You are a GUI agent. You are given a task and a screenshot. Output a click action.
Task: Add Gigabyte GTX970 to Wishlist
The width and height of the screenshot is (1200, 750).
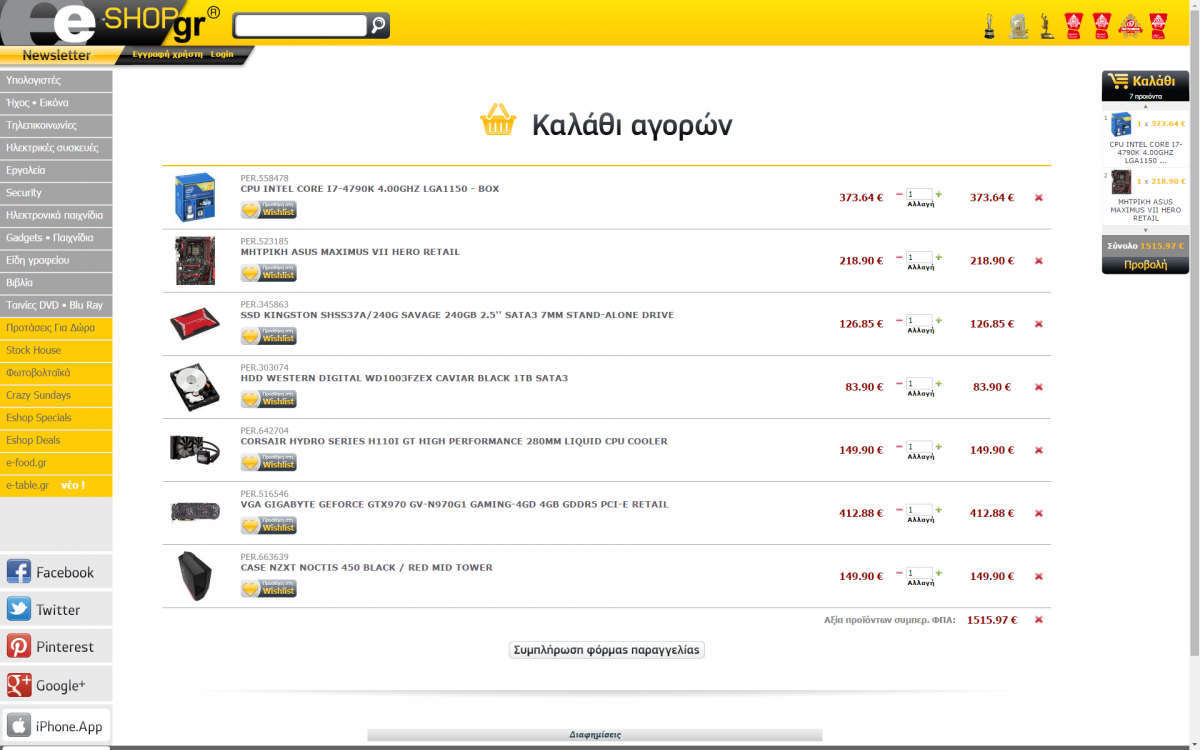tap(269, 525)
